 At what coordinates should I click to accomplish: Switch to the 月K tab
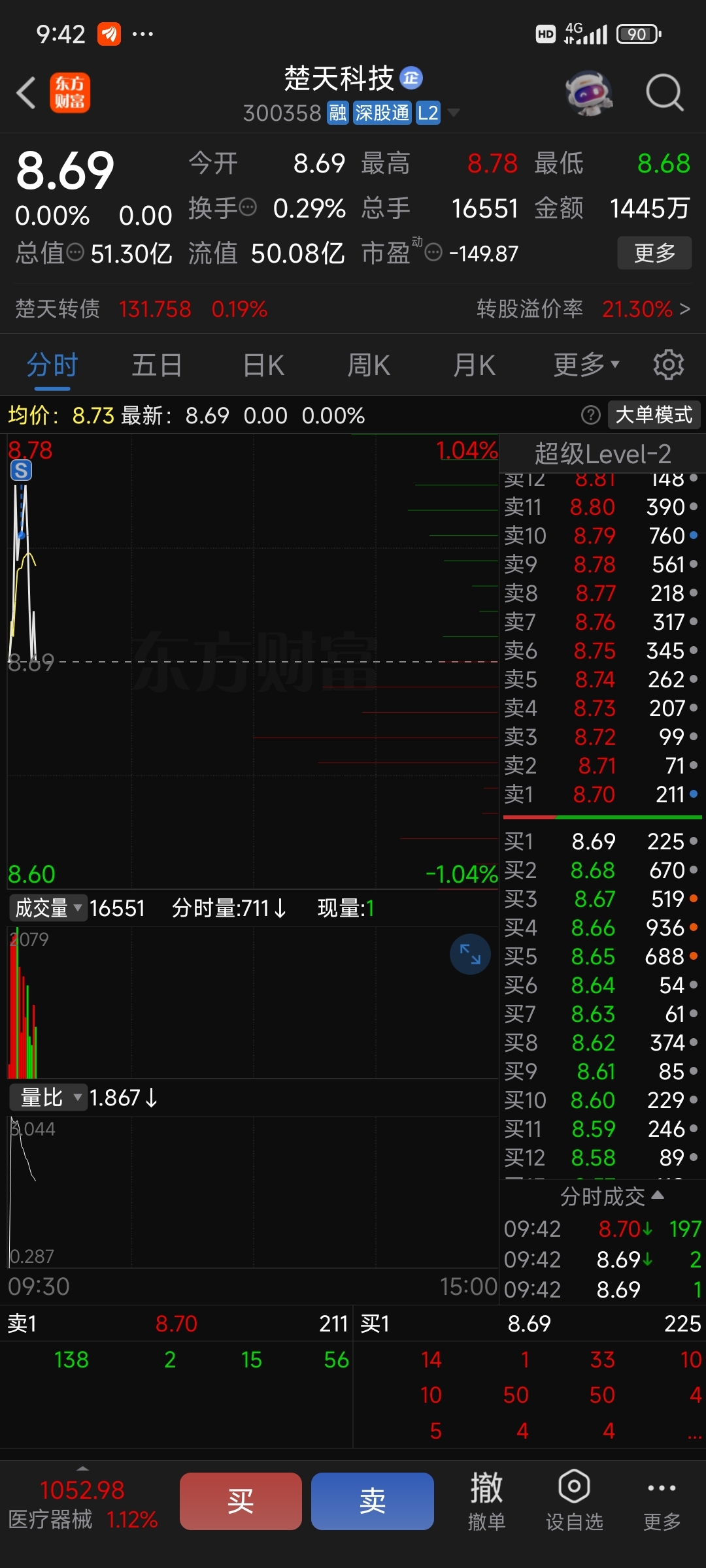(475, 365)
